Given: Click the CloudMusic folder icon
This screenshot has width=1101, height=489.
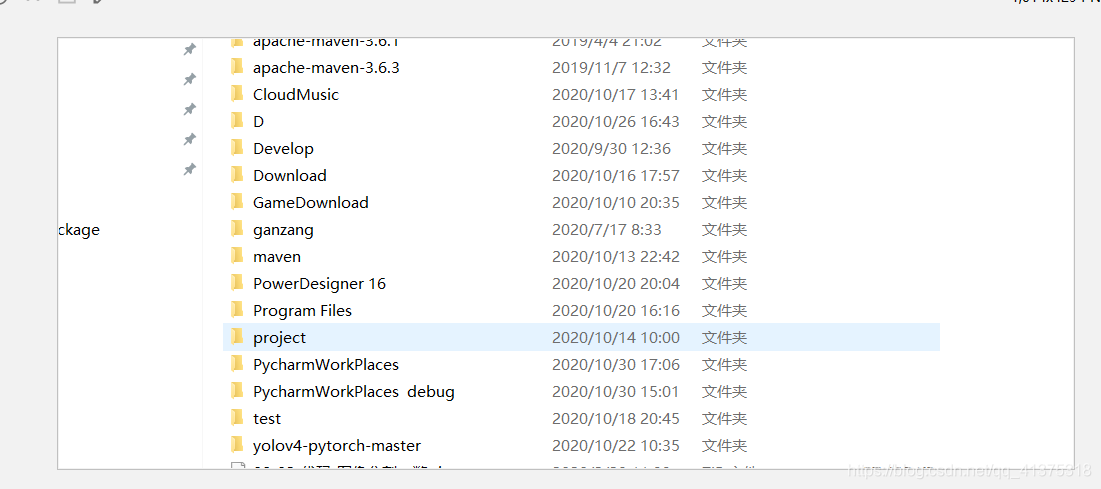Looking at the screenshot, I should point(237,94).
